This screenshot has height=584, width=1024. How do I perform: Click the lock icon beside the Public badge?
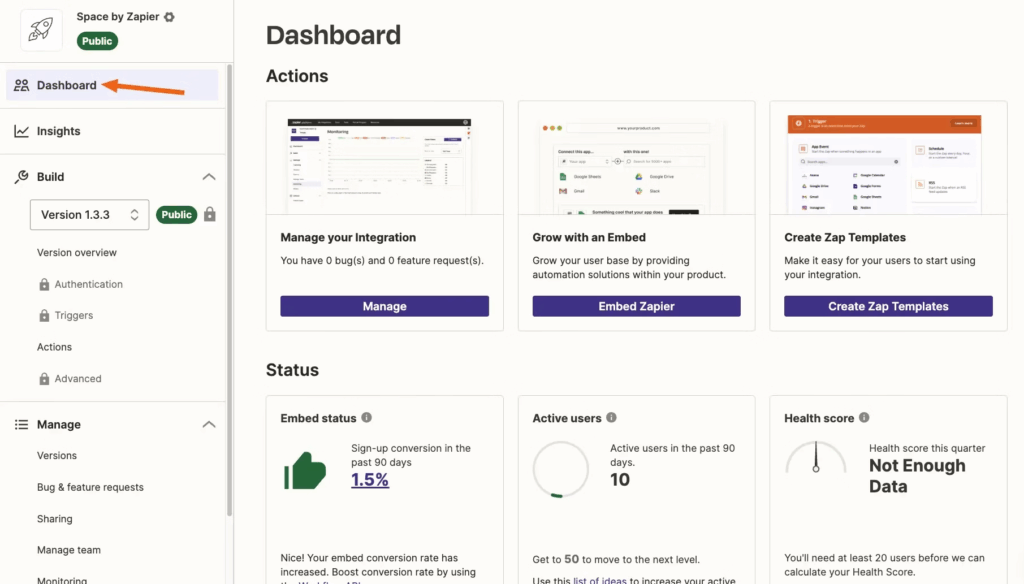click(x=212, y=214)
